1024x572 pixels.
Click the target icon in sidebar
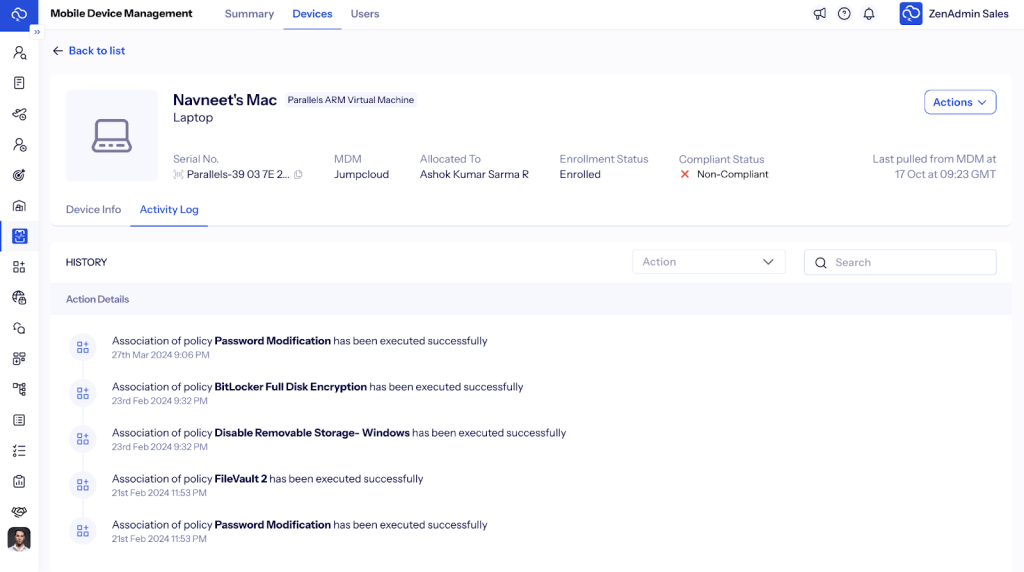(x=19, y=175)
